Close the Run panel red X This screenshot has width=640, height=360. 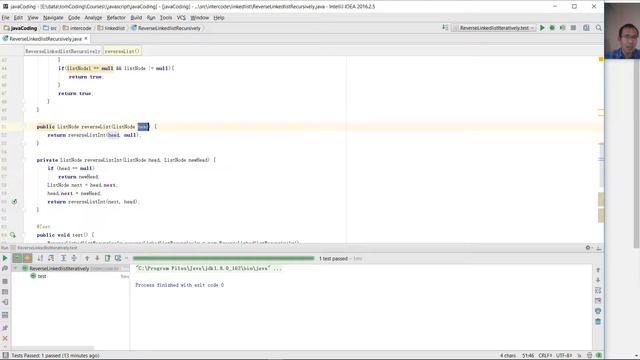(5, 338)
